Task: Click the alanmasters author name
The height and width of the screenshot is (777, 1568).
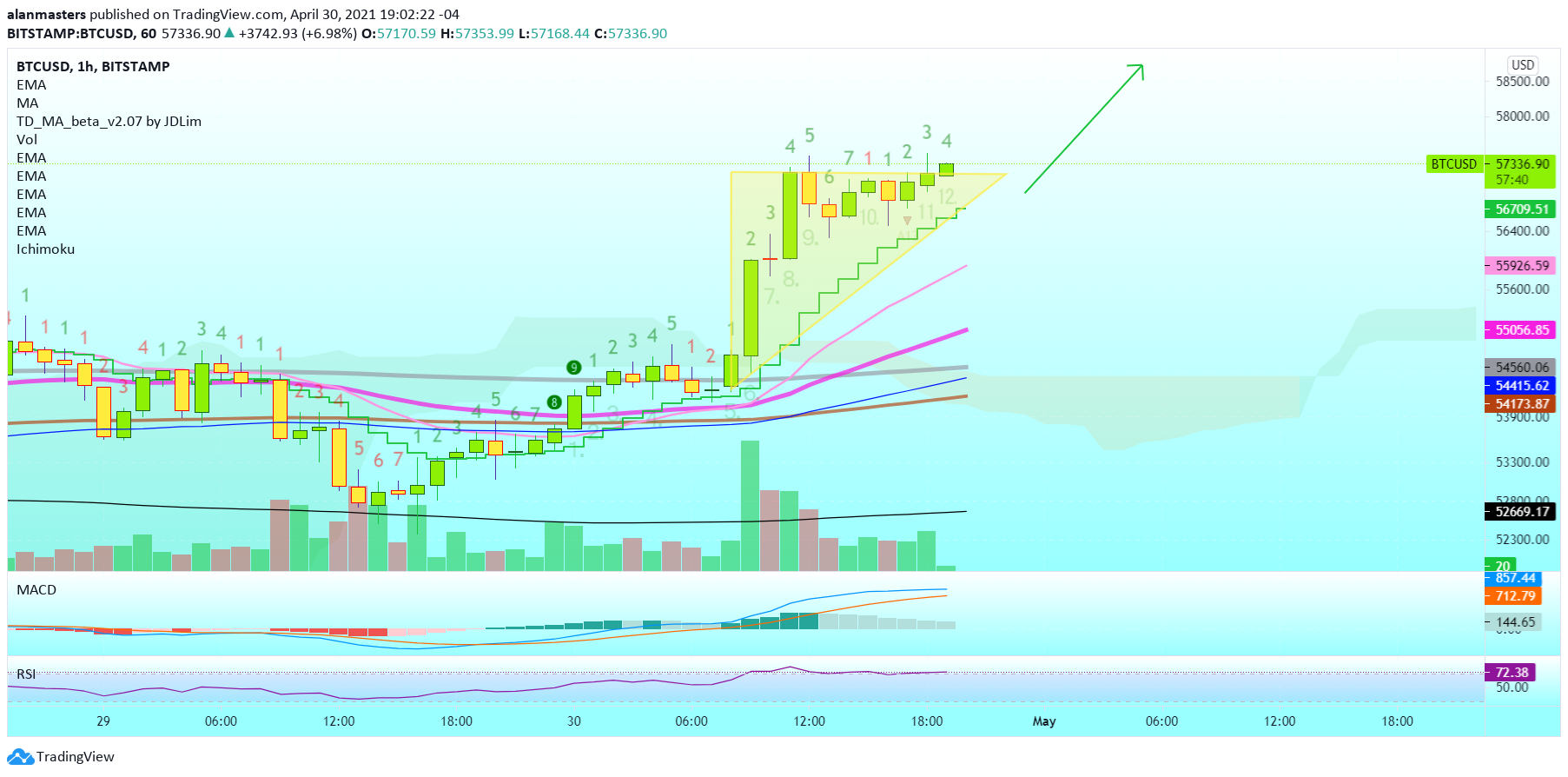Action: [46, 14]
